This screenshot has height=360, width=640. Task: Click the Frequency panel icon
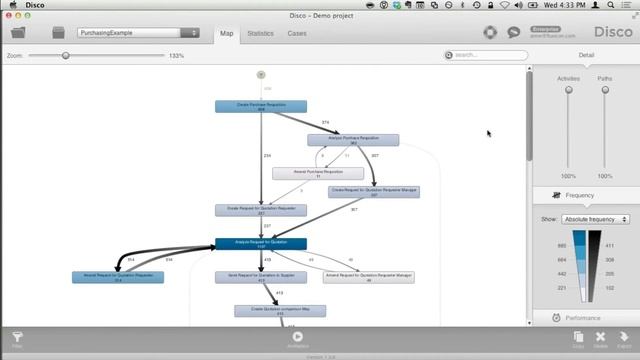pyautogui.click(x=556, y=195)
